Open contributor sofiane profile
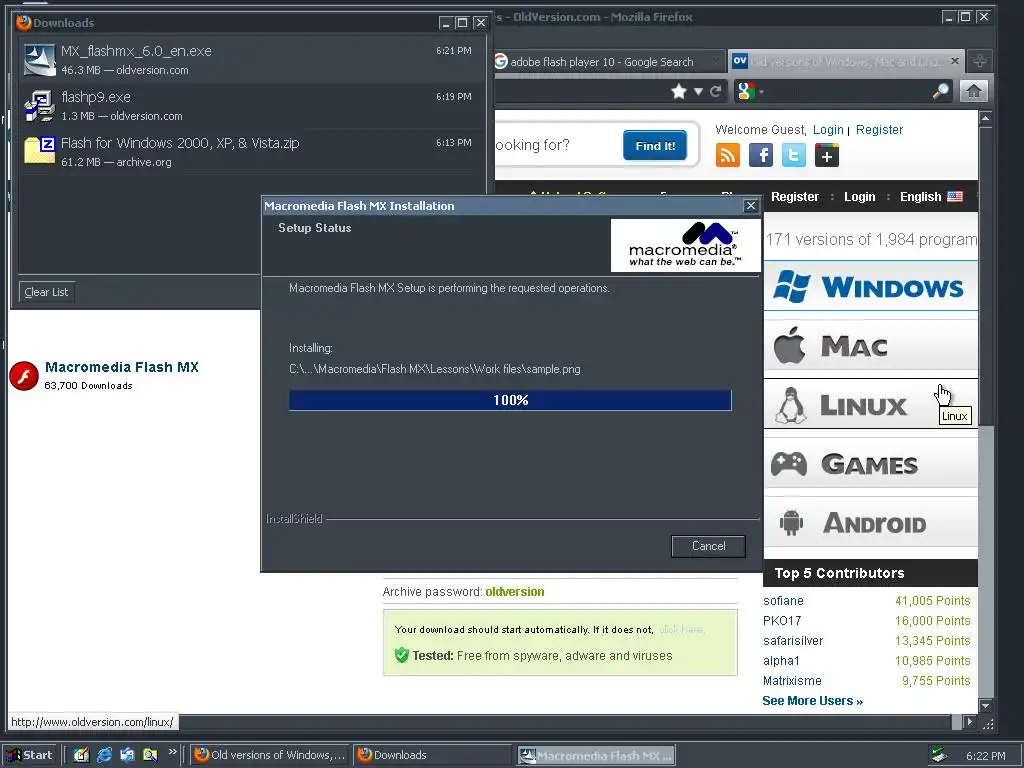Screen dimensions: 1024x768 pyautogui.click(x=783, y=600)
